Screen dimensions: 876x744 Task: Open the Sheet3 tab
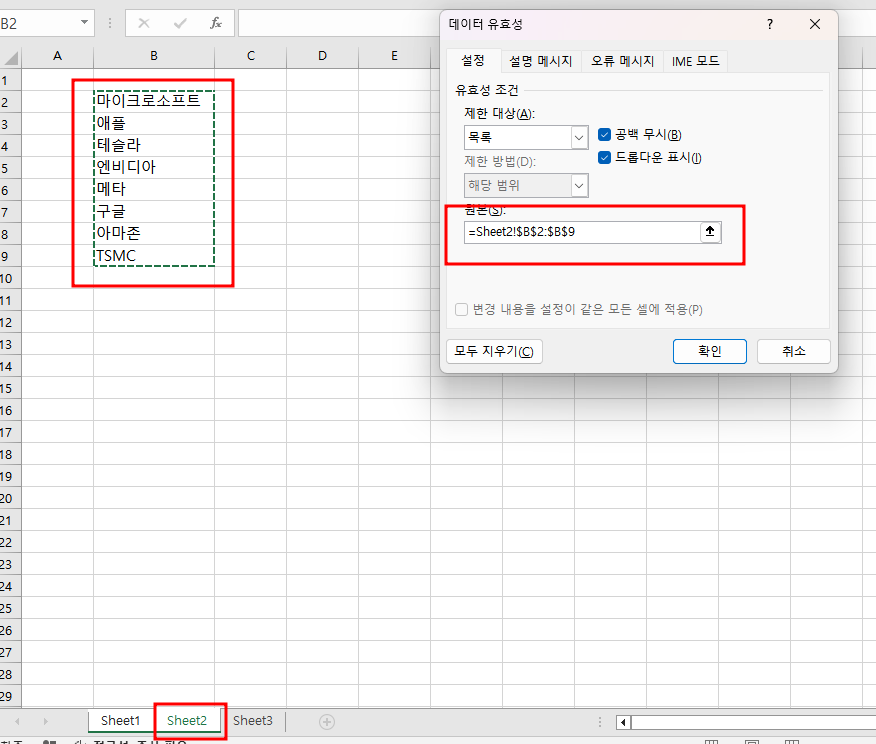pyautogui.click(x=253, y=721)
